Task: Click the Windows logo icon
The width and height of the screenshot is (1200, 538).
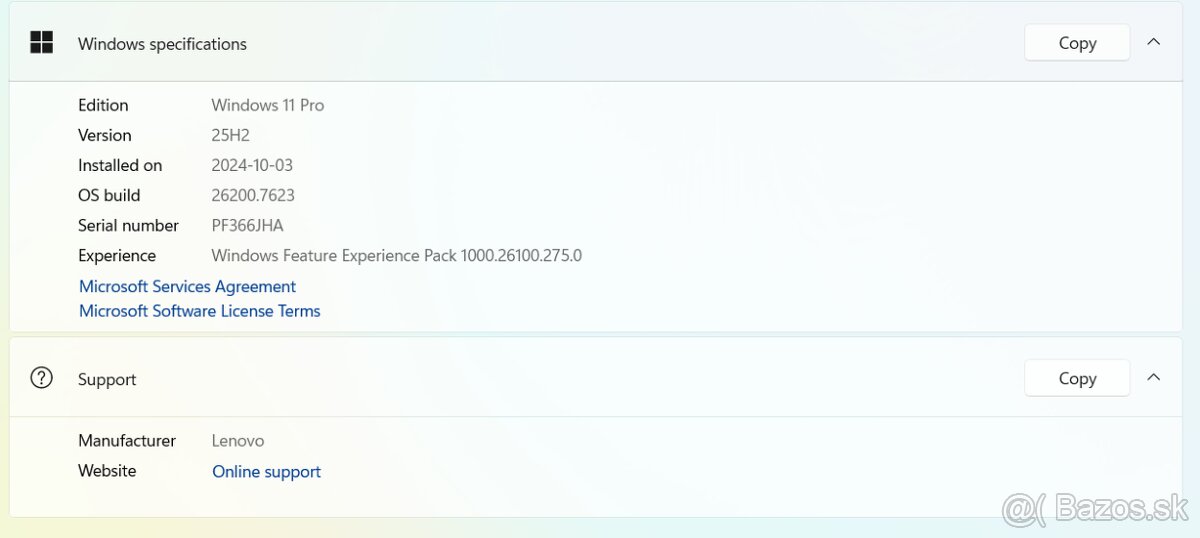Action: click(41, 43)
